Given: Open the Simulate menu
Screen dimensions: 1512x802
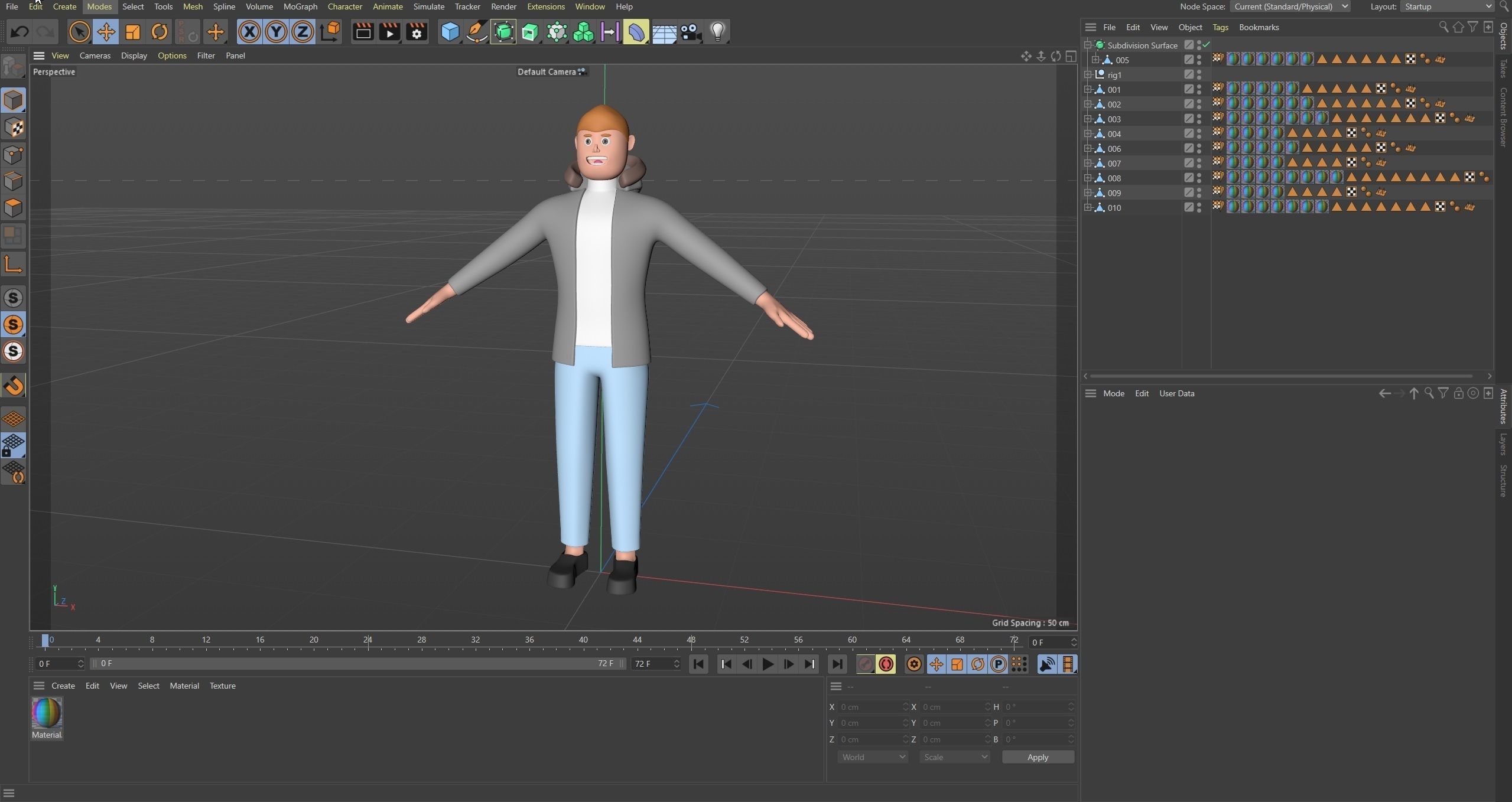Looking at the screenshot, I should (428, 6).
